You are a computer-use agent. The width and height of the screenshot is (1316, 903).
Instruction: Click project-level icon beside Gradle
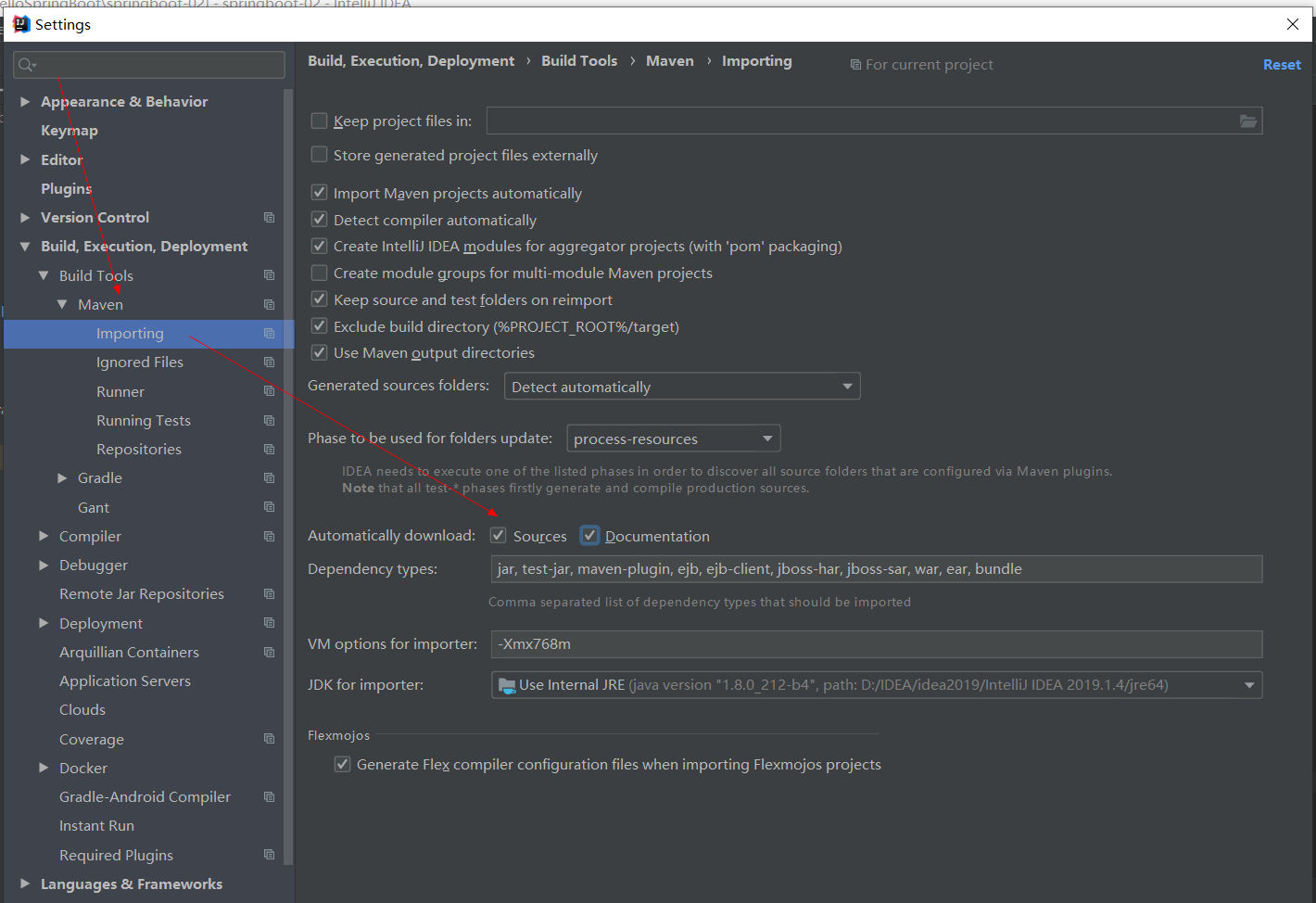269,477
